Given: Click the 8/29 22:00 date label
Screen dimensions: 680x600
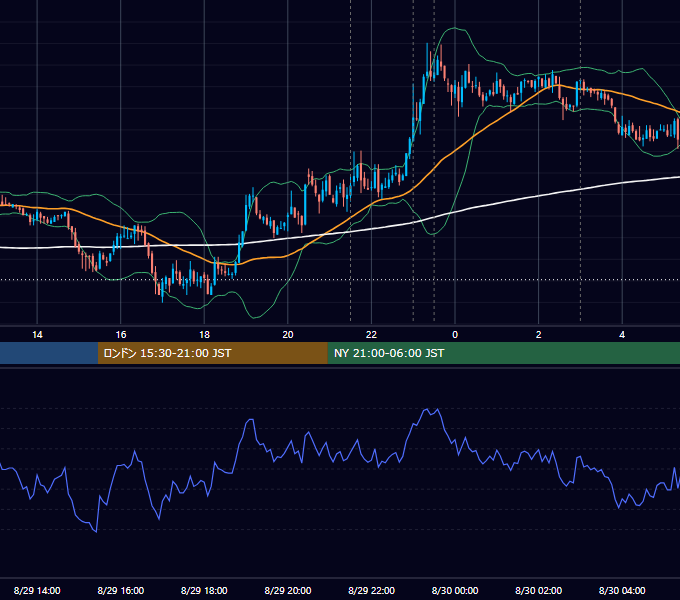Looking at the screenshot, I should (x=371, y=590).
